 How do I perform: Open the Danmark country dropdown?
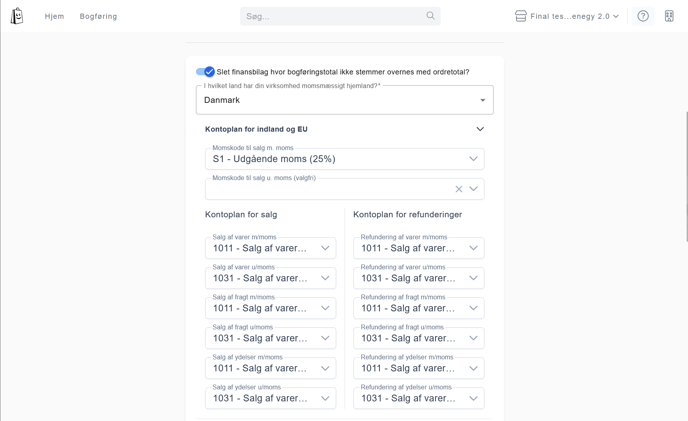(344, 100)
